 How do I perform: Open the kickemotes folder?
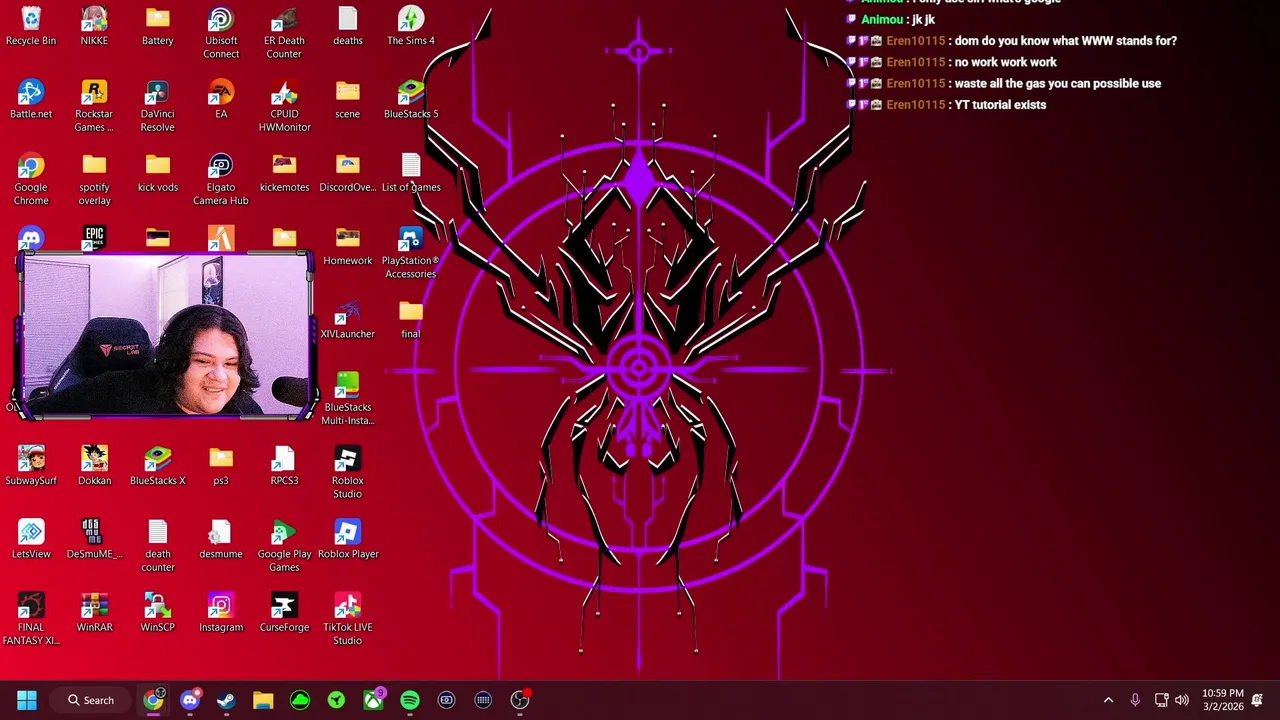[x=284, y=173]
